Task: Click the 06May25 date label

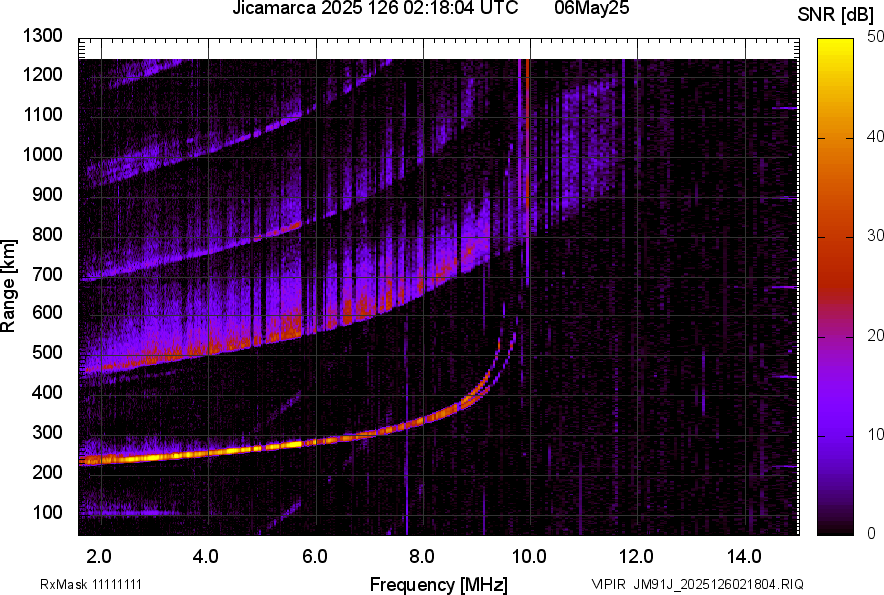Action: pos(593,9)
